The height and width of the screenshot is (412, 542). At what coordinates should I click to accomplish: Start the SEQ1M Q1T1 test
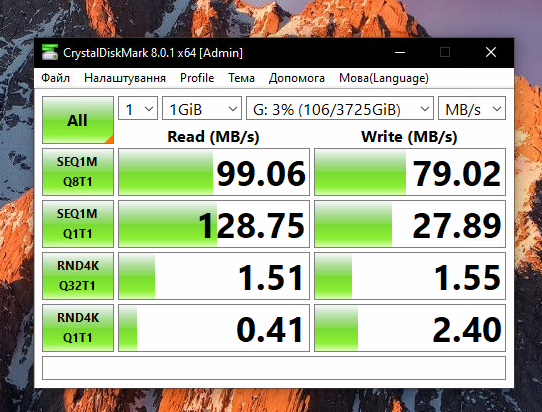point(78,224)
